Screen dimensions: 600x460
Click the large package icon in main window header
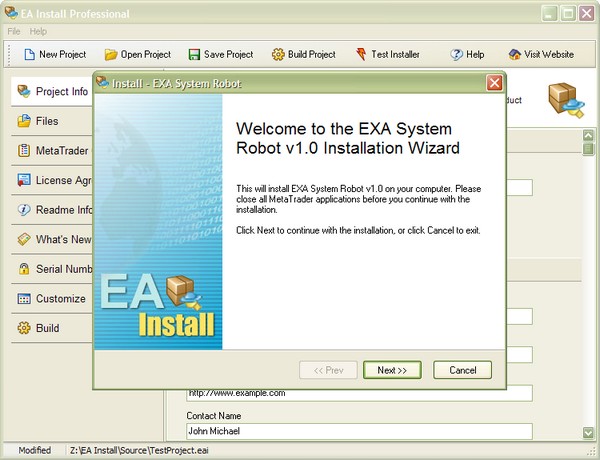566,100
